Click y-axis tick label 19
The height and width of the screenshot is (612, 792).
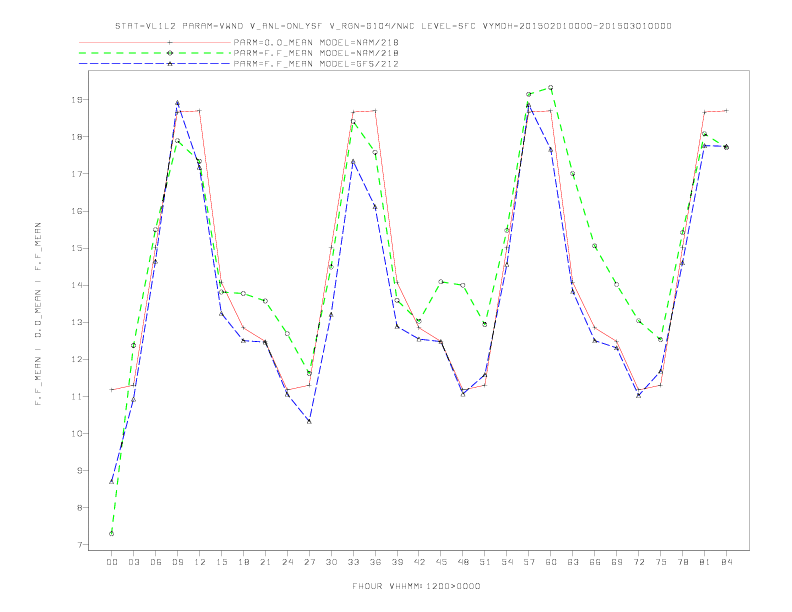[x=77, y=99]
